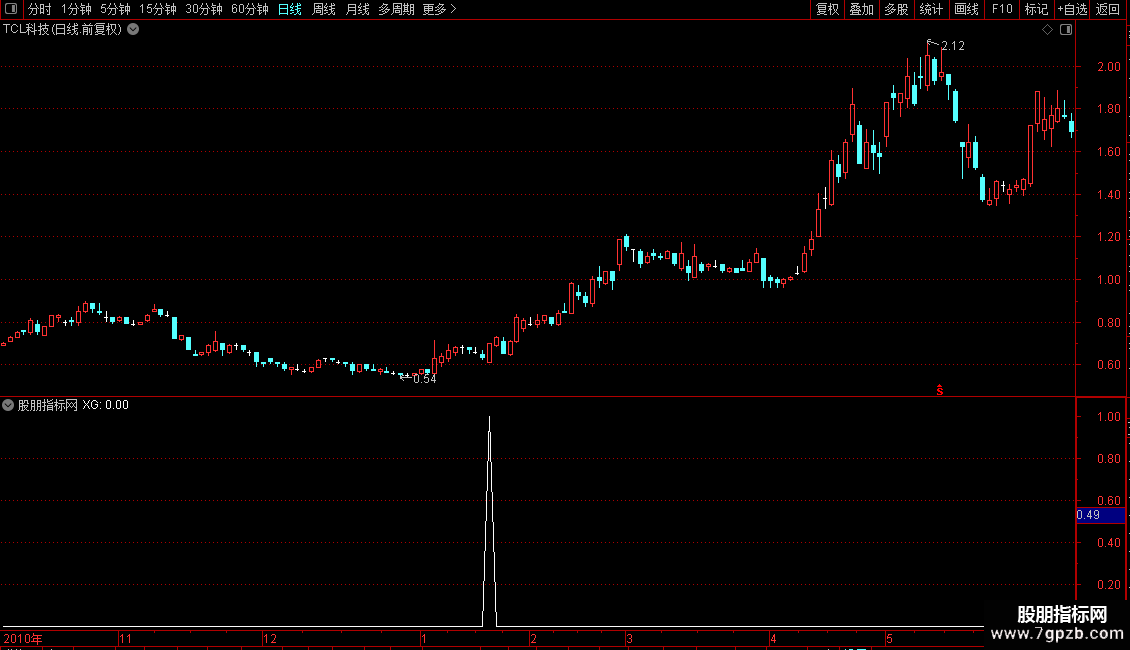Click the diamond icon above the chart
Image resolution: width=1130 pixels, height=650 pixels.
(1048, 30)
